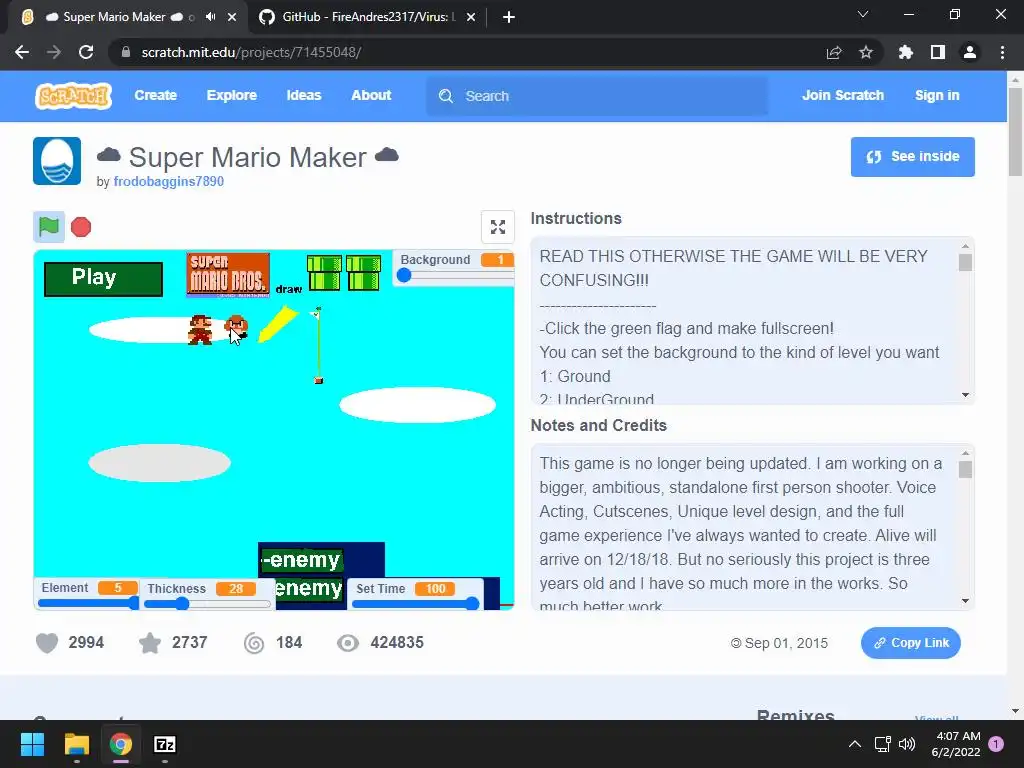Open frodobaggins7890 profile link
The image size is (1024, 768).
pos(168,182)
